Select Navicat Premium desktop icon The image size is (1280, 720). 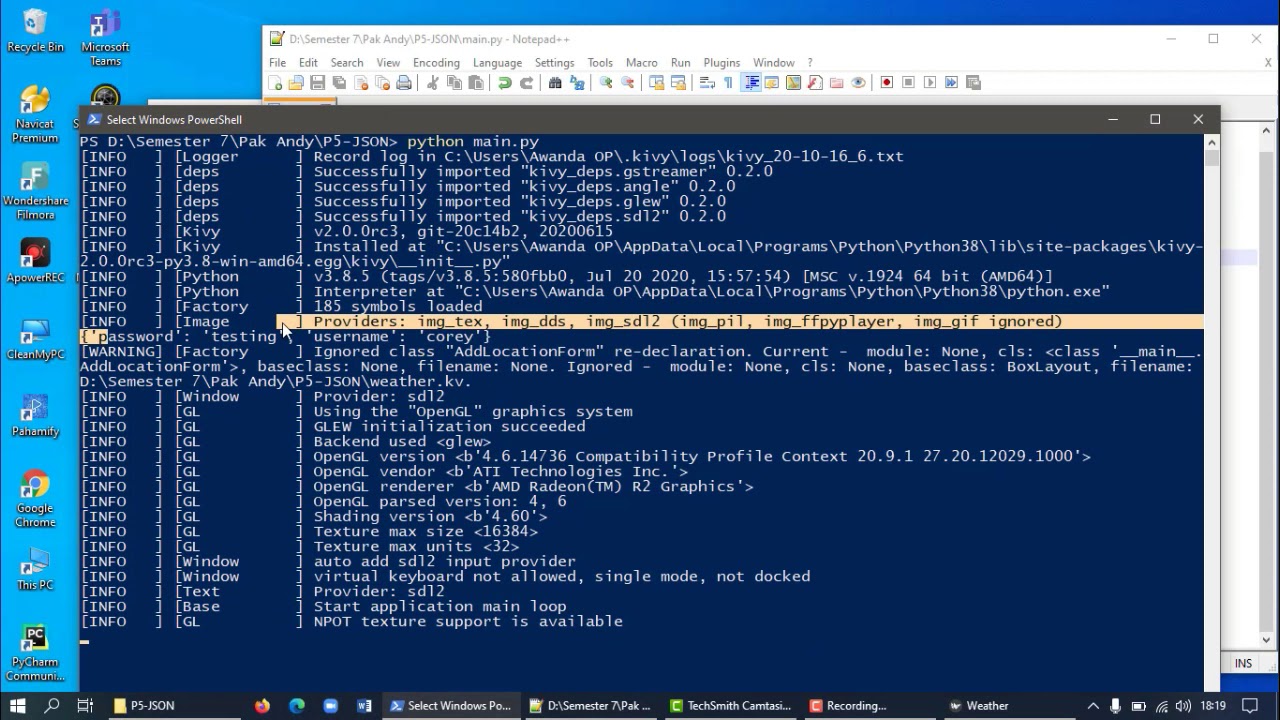[35, 115]
